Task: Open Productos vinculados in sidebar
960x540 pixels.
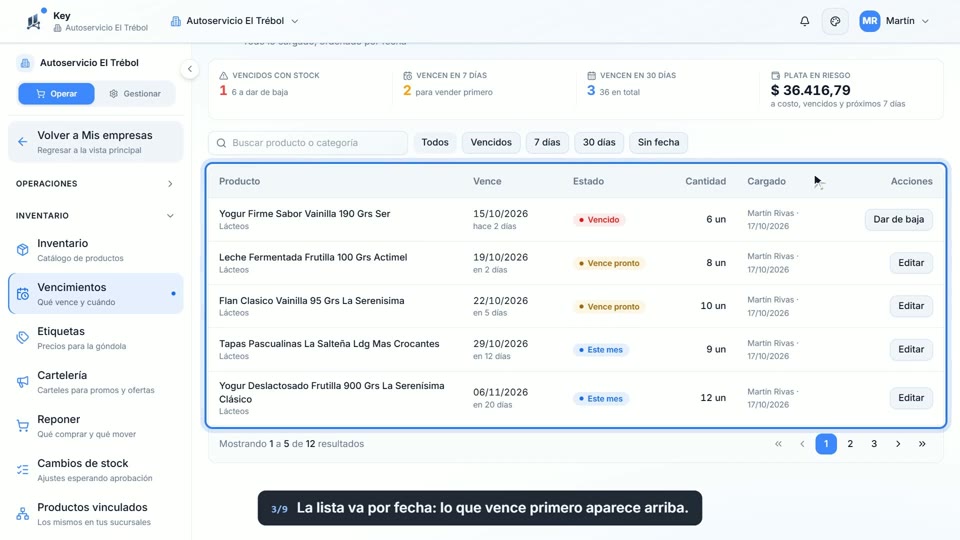Action: click(x=96, y=514)
